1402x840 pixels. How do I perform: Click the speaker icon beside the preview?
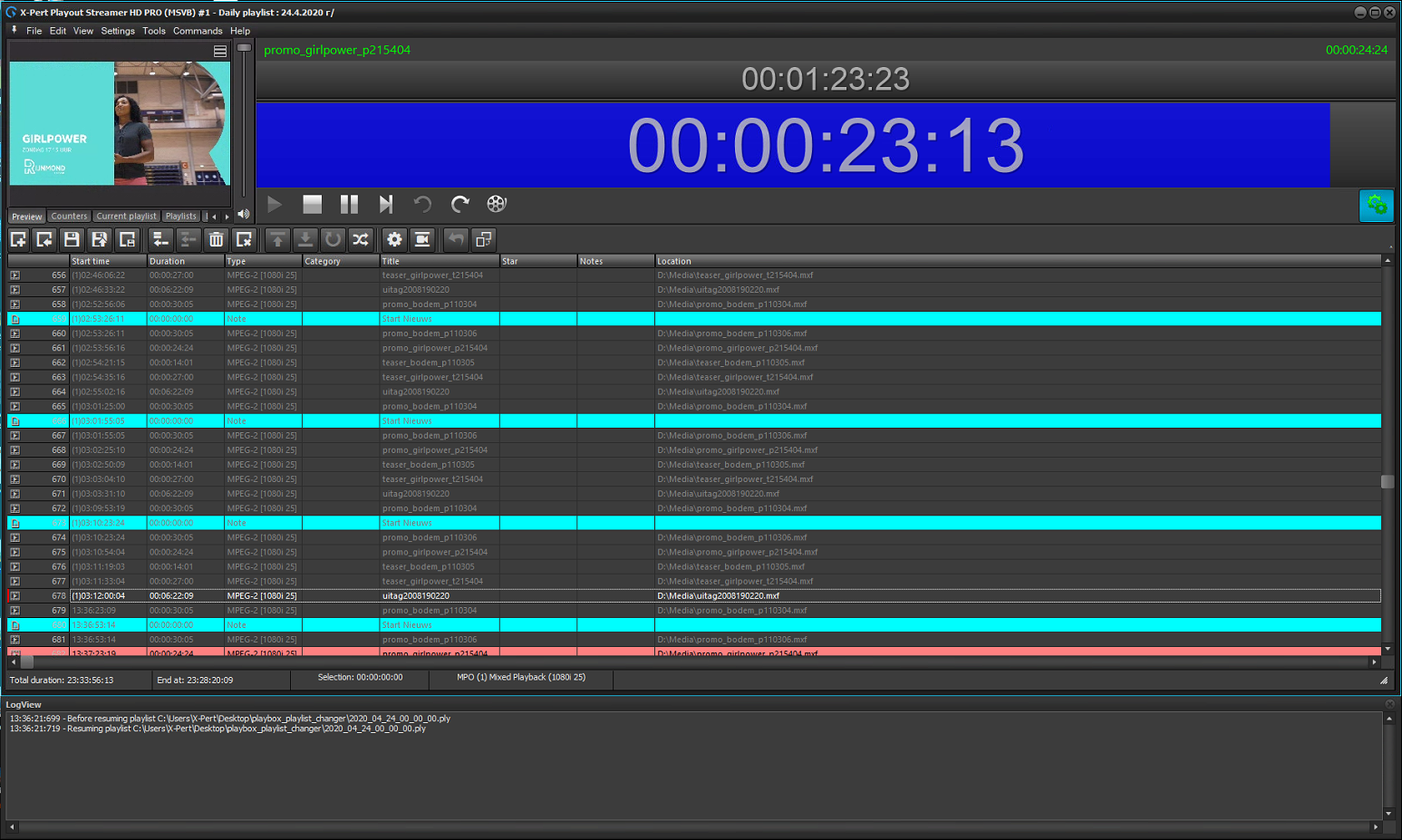(x=243, y=215)
